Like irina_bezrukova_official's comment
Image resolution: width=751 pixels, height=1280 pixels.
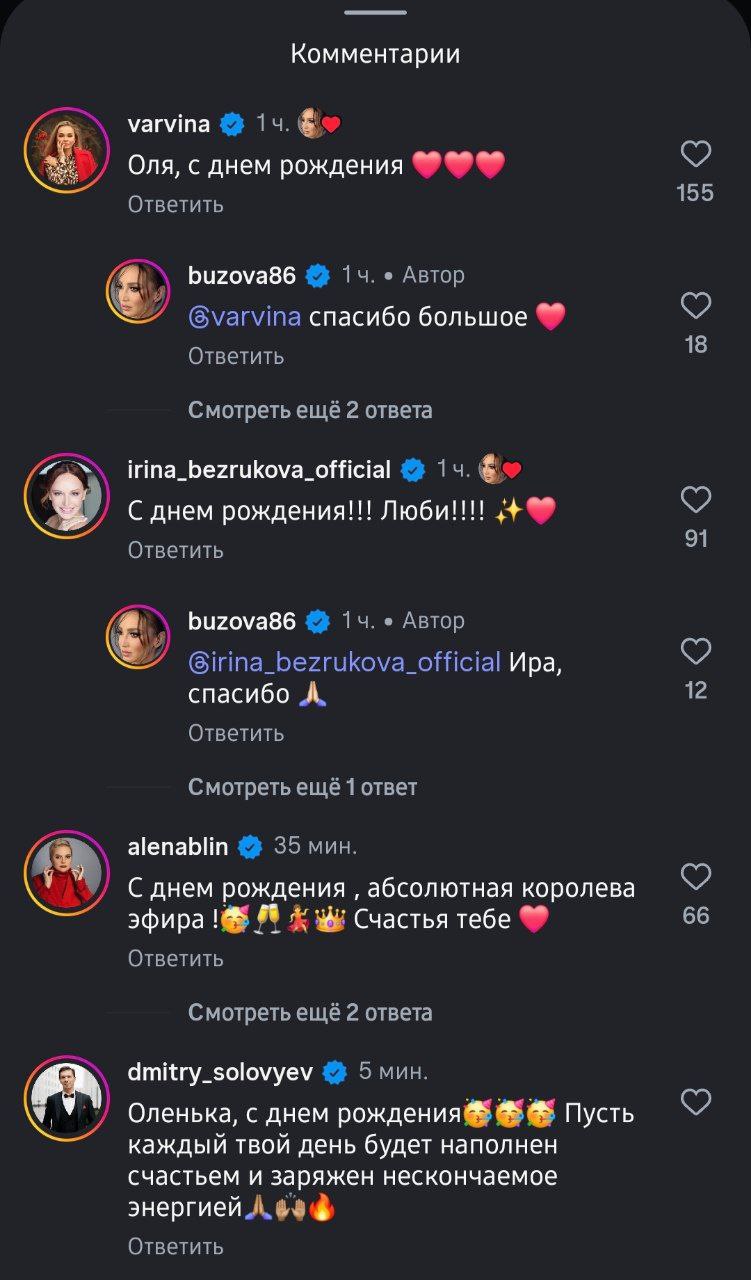click(x=695, y=500)
